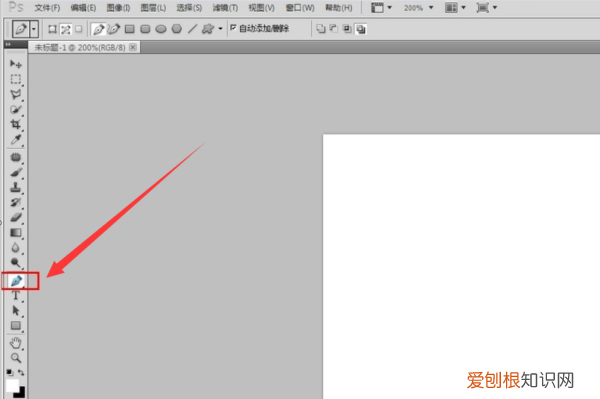Close the 未标题-1 document tab

click(x=133, y=47)
